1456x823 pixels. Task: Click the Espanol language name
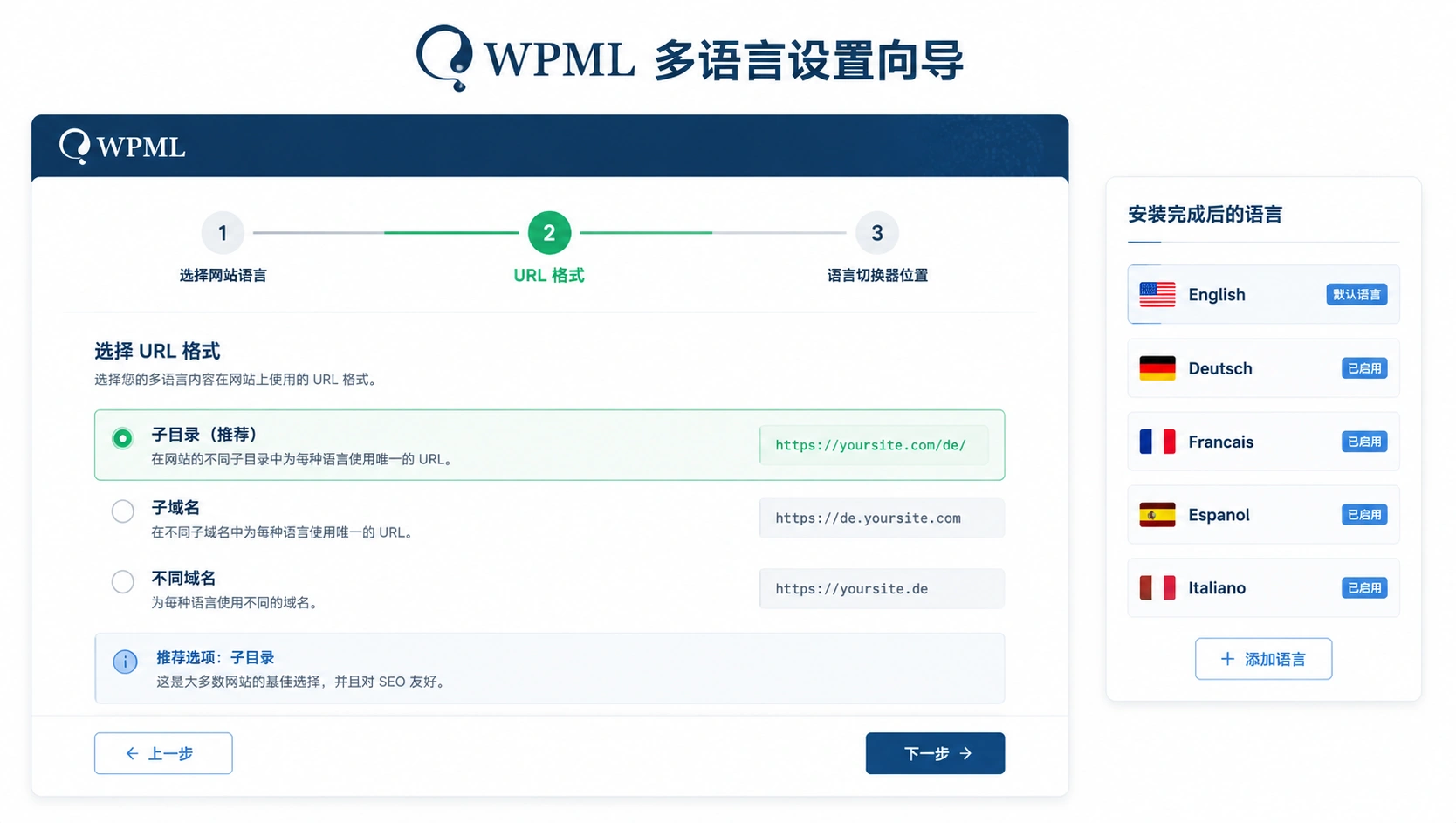(1219, 515)
